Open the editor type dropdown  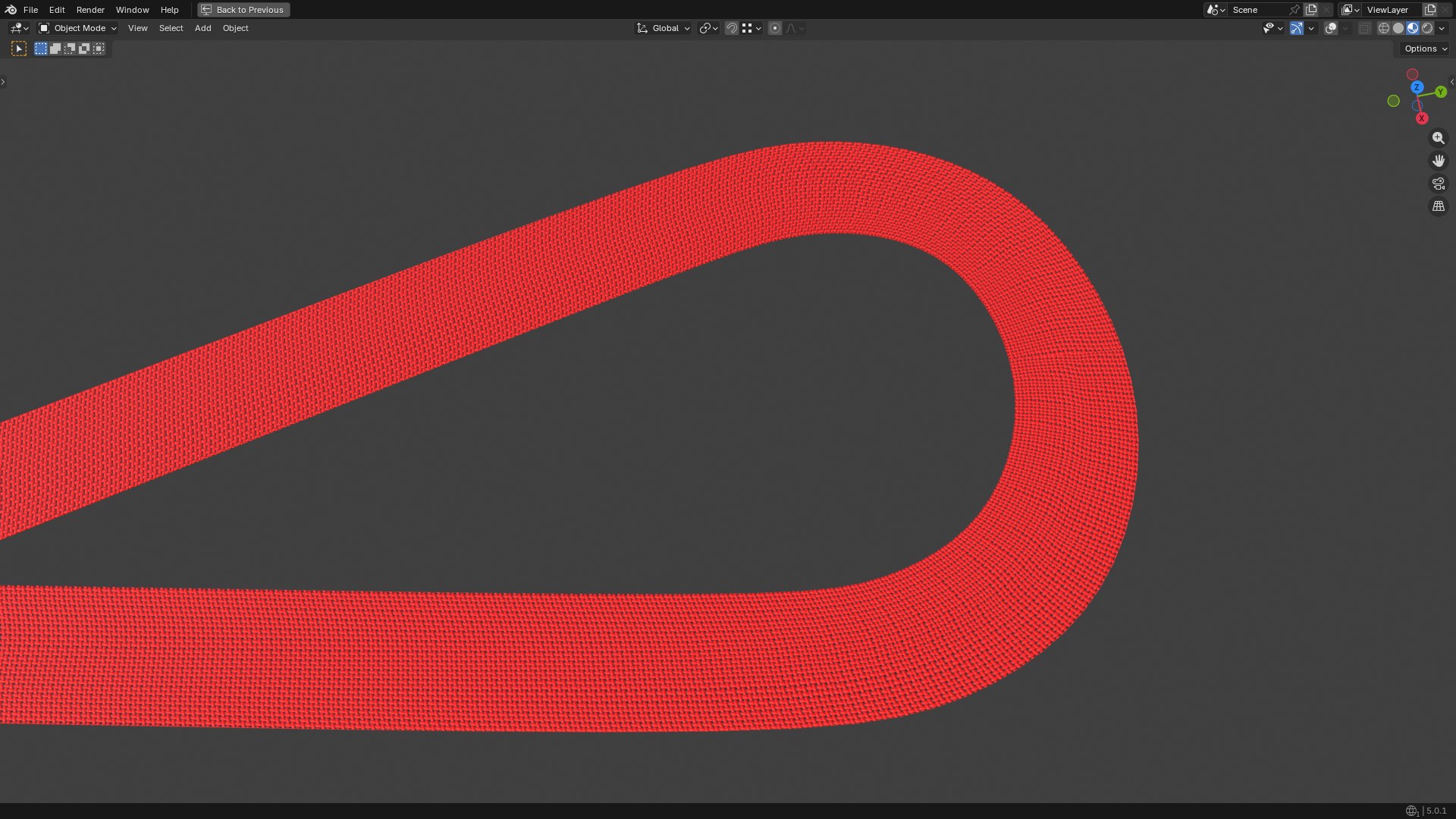pyautogui.click(x=19, y=28)
